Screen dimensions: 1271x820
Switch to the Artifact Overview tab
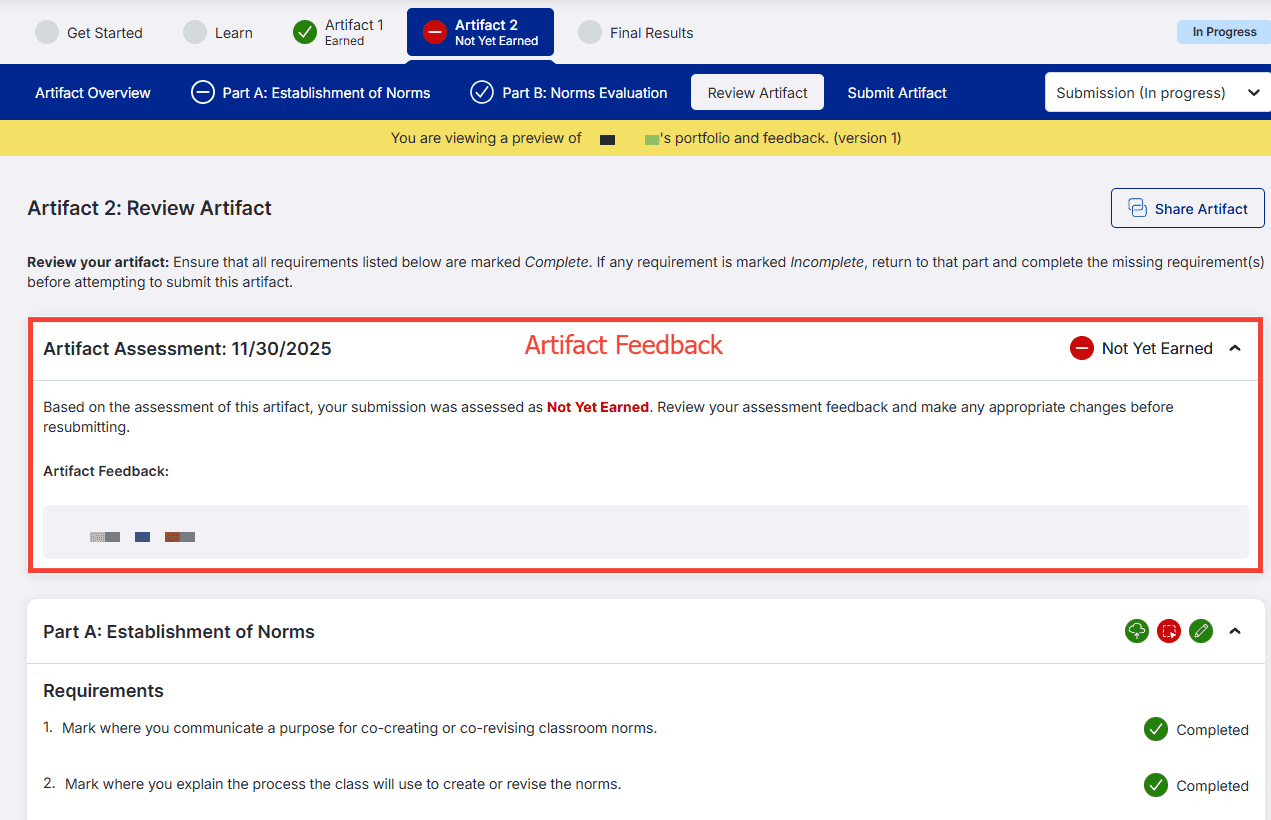(x=93, y=93)
